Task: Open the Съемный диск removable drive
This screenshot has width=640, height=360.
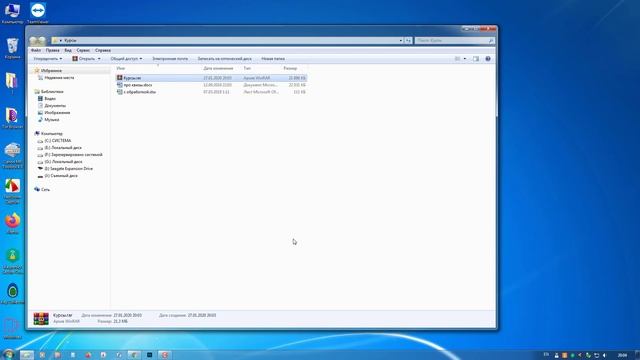Action: 61,176
